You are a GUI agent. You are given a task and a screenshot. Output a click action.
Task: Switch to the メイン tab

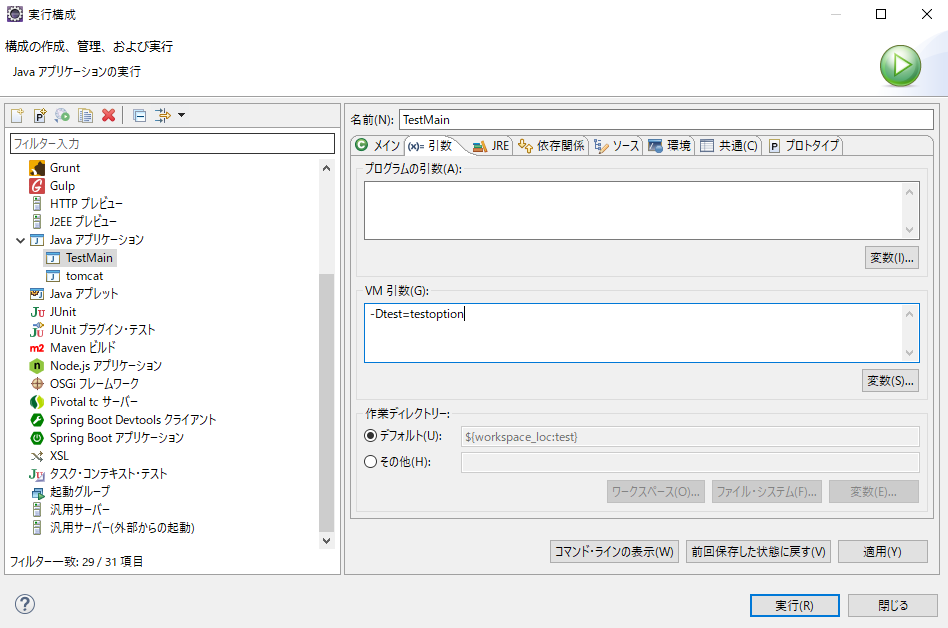pos(378,146)
